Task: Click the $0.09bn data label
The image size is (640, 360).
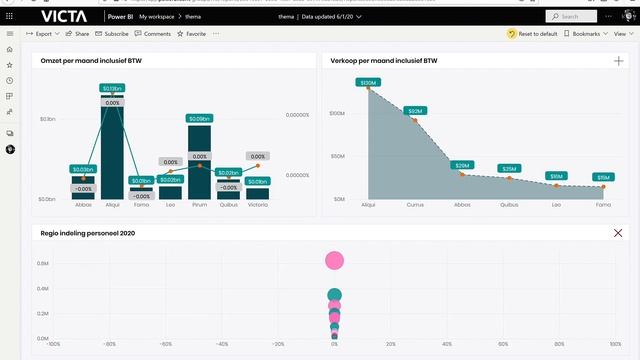Action: tap(199, 118)
